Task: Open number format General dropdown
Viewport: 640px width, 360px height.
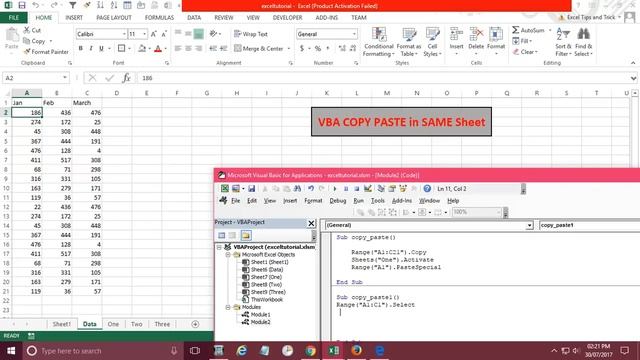Action: point(354,34)
